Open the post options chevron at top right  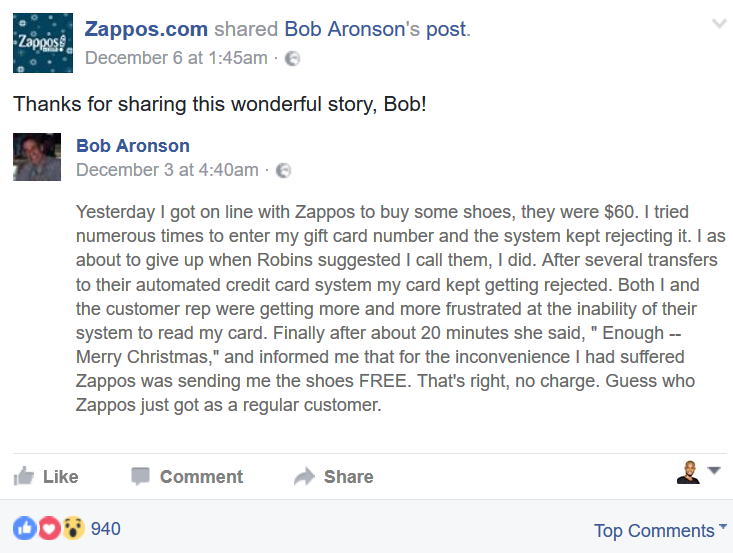(x=718, y=23)
